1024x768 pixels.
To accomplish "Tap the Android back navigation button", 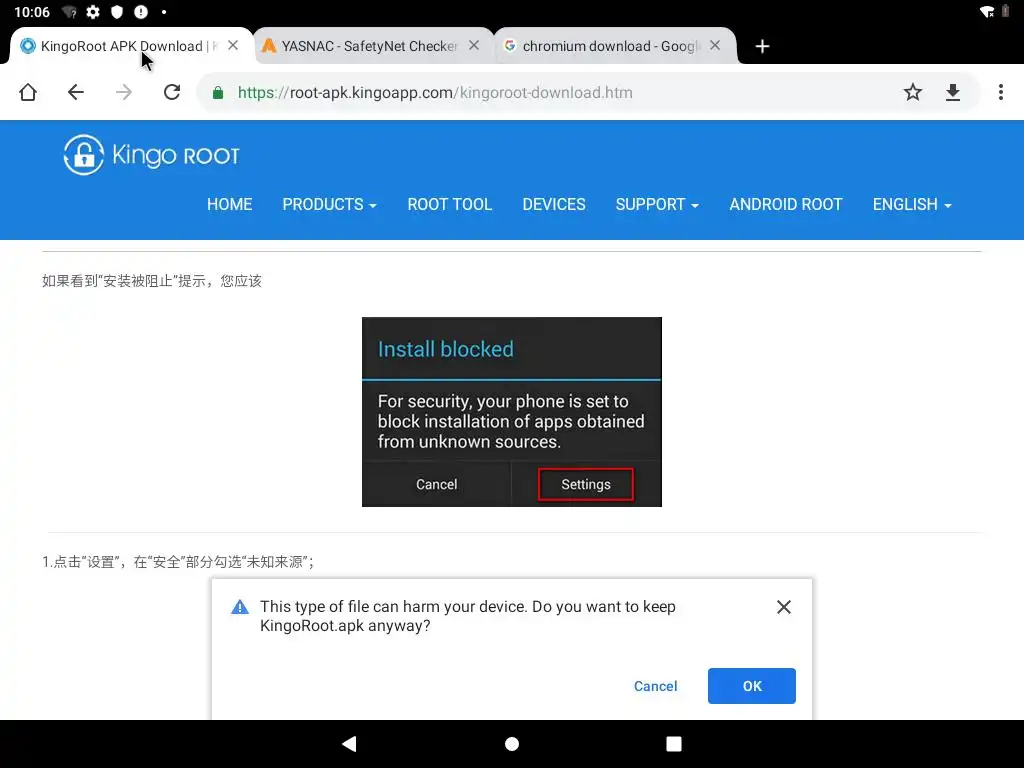I will [349, 744].
